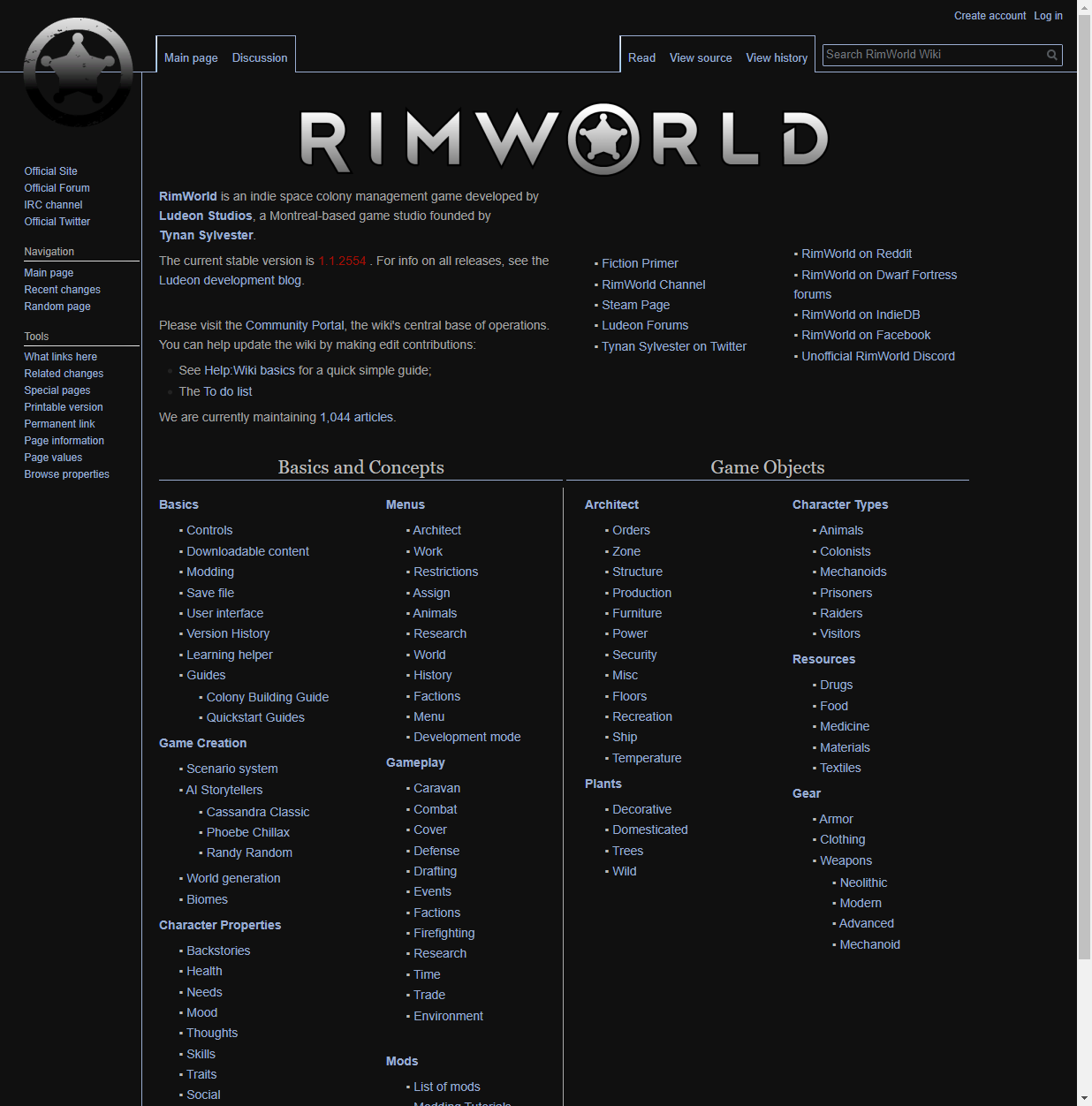Open the View history tab

[x=777, y=57]
